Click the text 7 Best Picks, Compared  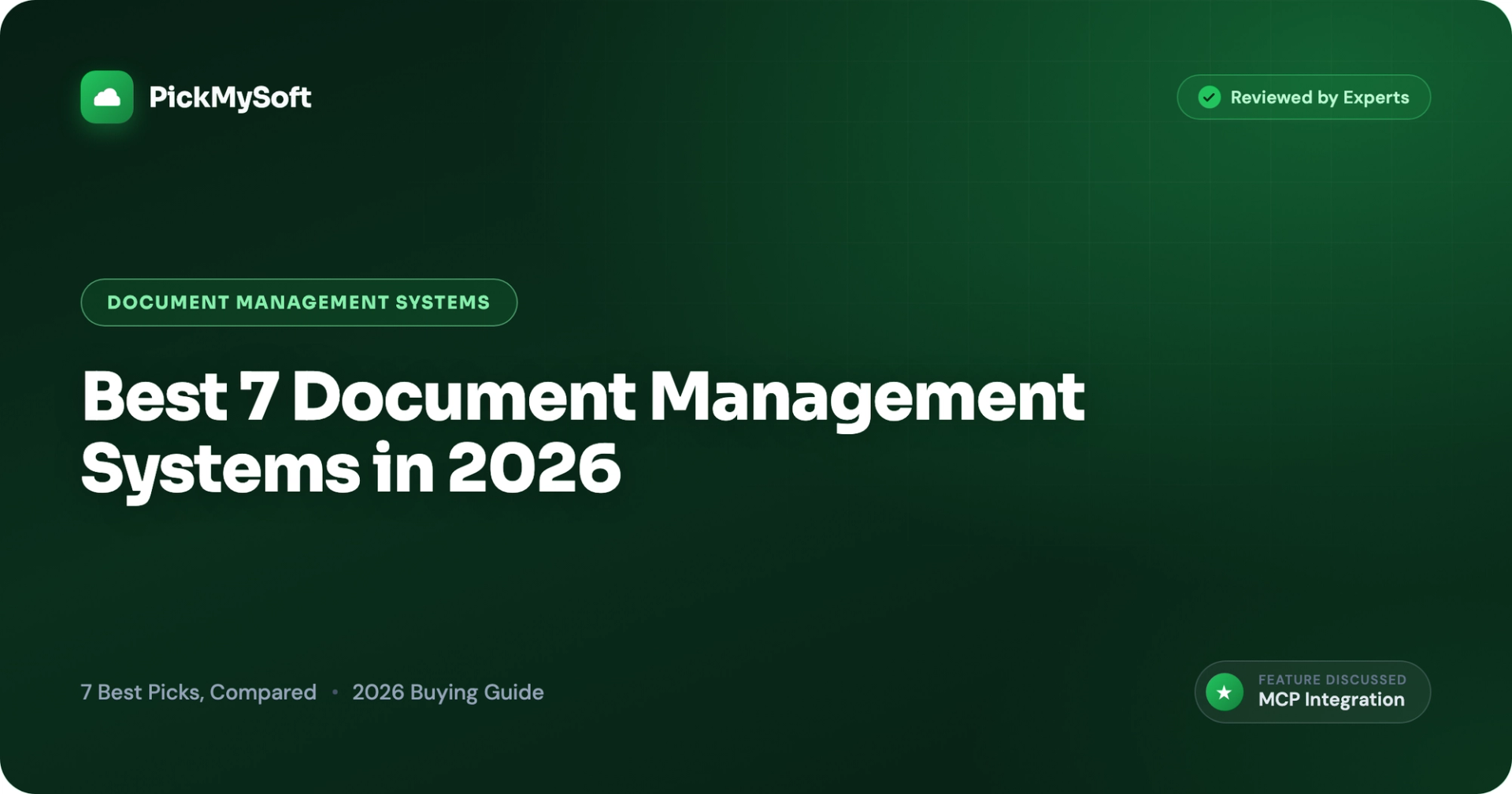point(198,692)
